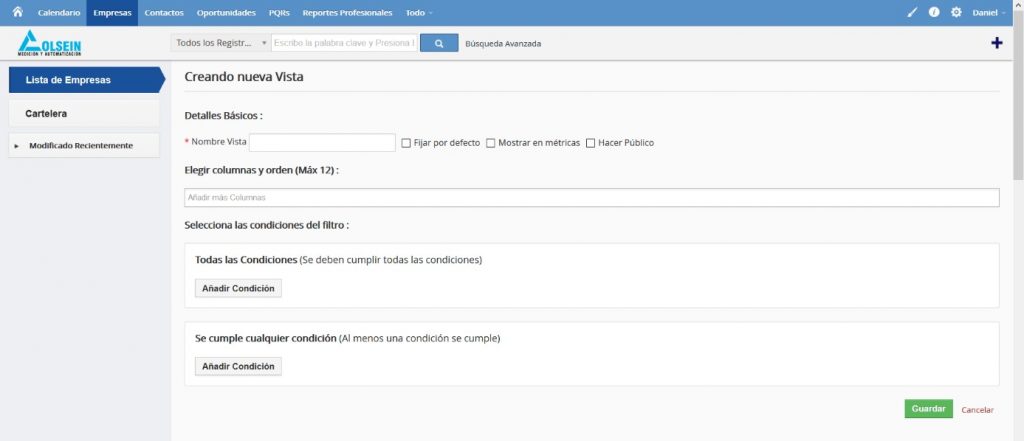Open the Daniel user menu
1024x441 pixels.
[x=988, y=13]
